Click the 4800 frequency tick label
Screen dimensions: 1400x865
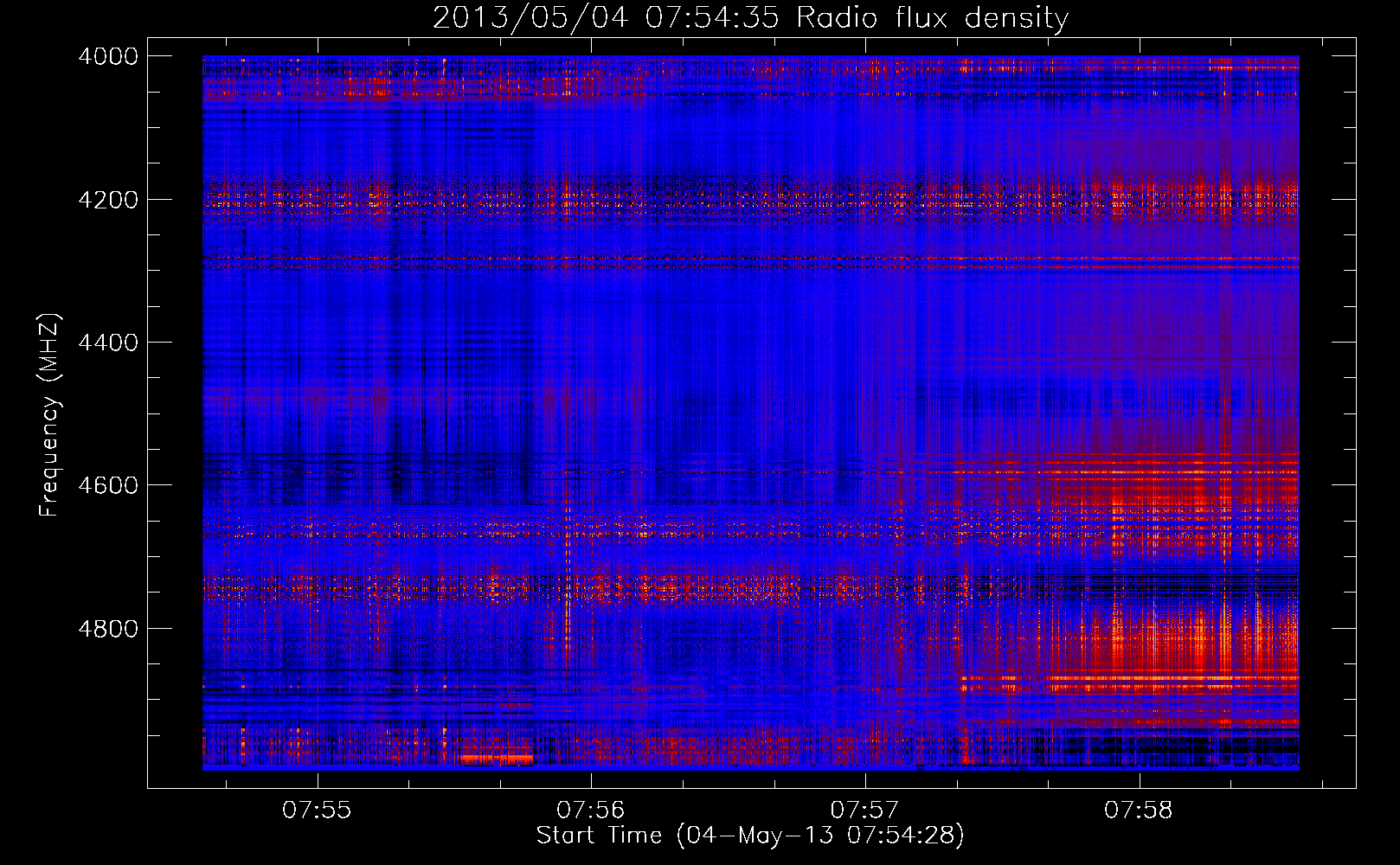[x=108, y=629]
